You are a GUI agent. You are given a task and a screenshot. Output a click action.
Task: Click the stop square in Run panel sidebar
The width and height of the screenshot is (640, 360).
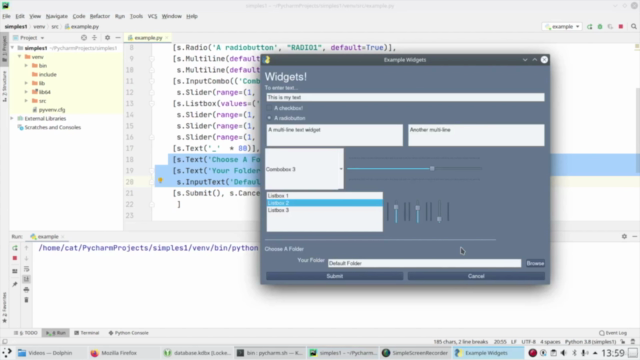tap(15, 258)
